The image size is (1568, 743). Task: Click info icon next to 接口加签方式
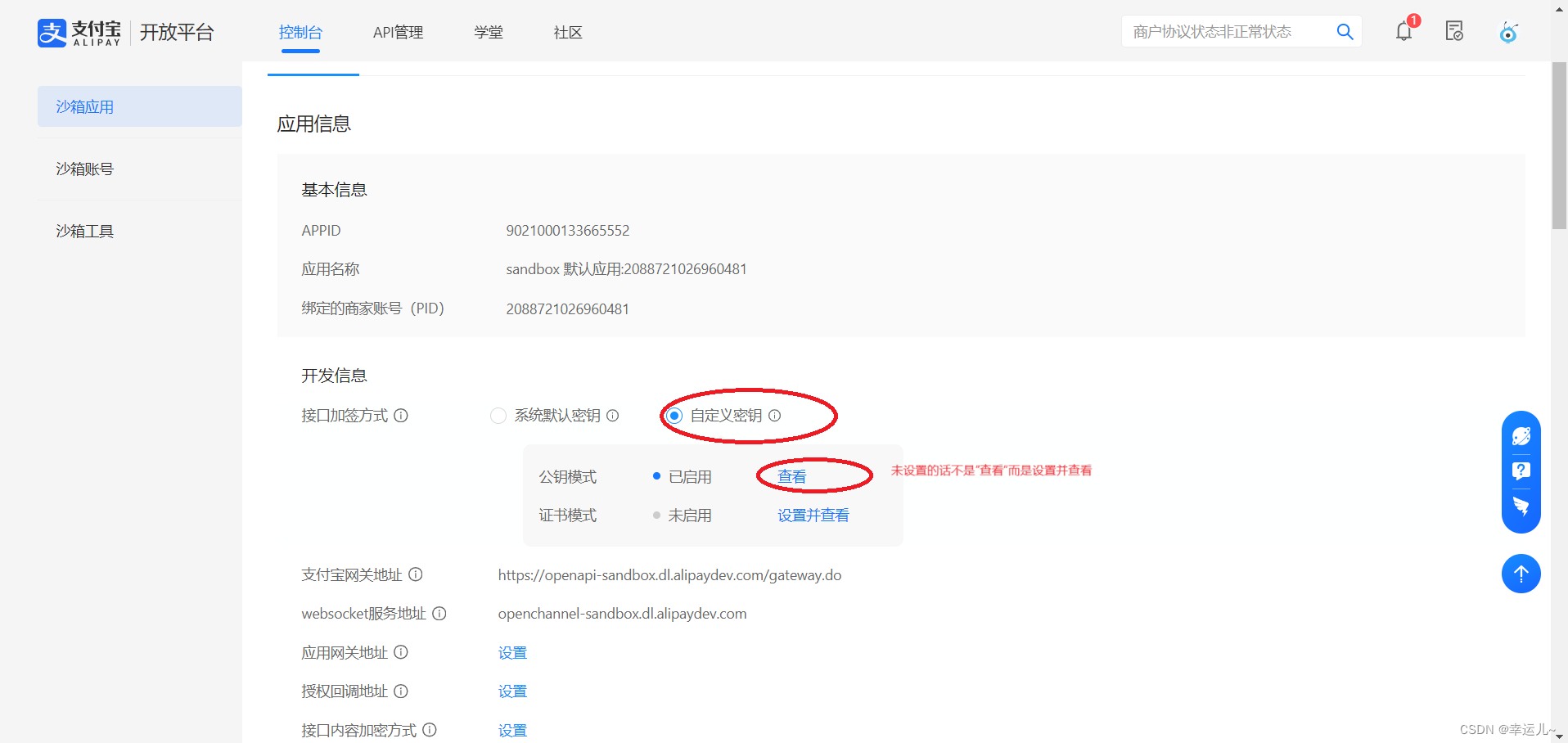(401, 416)
